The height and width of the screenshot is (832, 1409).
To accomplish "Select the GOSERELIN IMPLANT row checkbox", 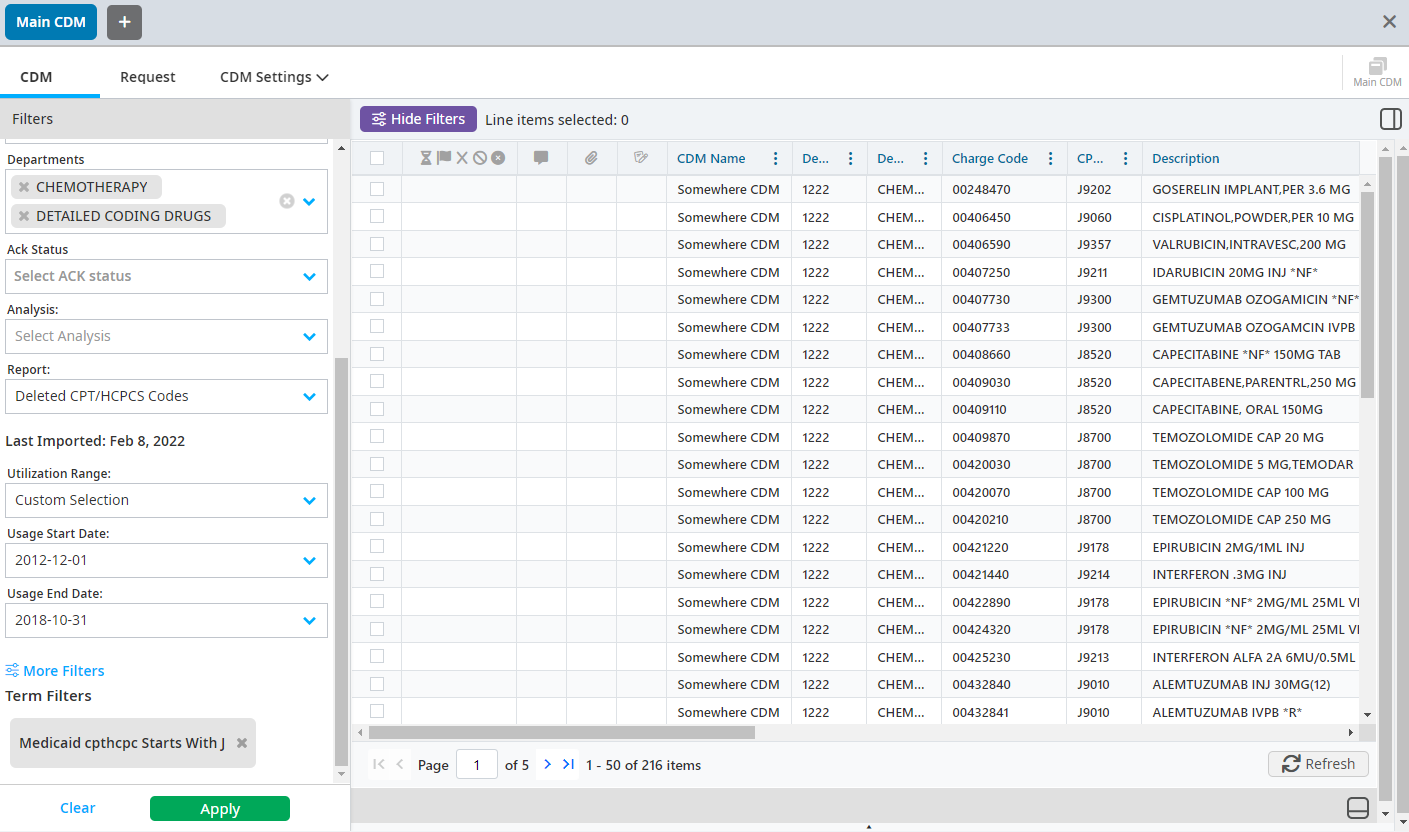I will pyautogui.click(x=377, y=189).
